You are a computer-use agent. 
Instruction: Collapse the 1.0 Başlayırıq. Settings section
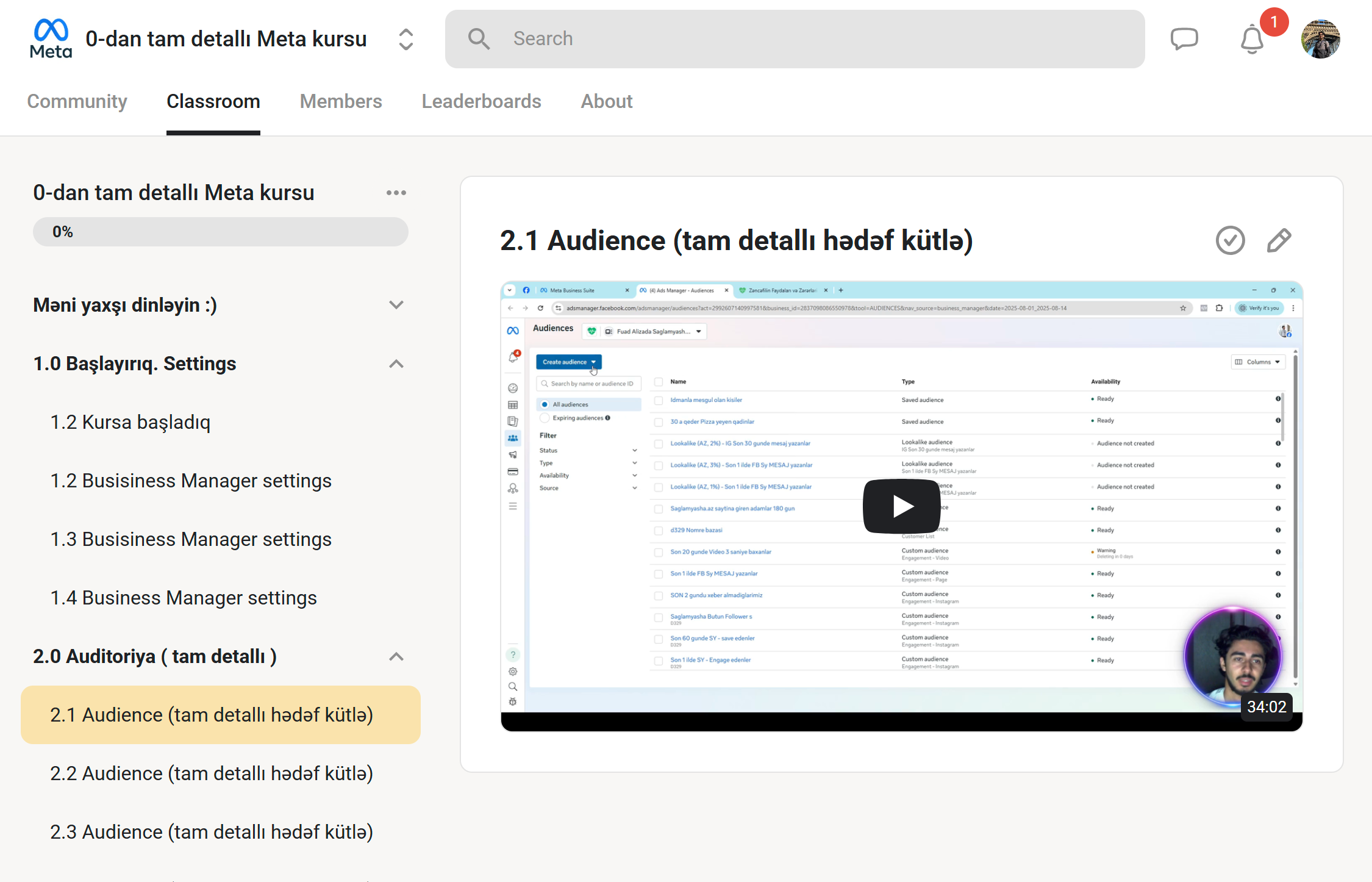click(396, 364)
